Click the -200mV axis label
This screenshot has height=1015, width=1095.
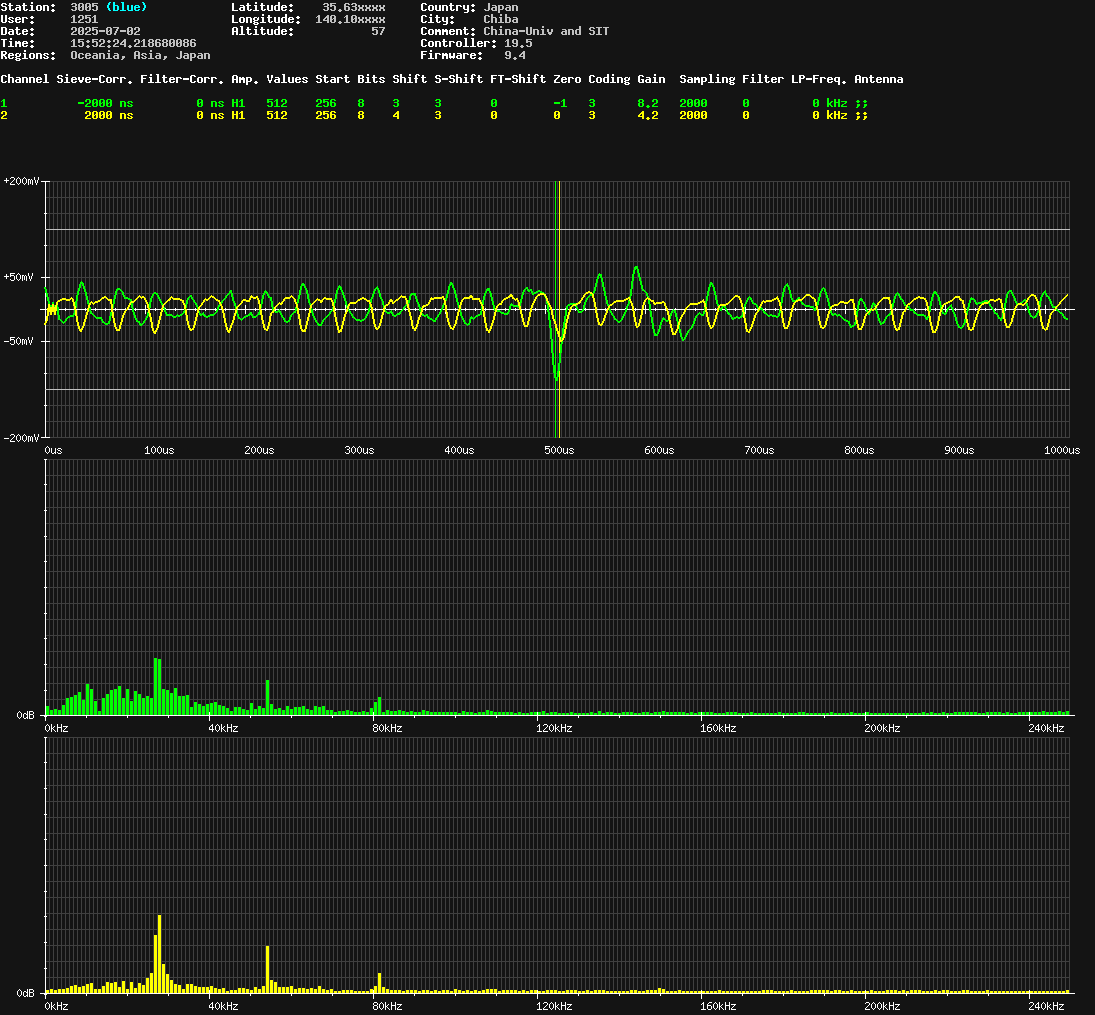(21, 438)
